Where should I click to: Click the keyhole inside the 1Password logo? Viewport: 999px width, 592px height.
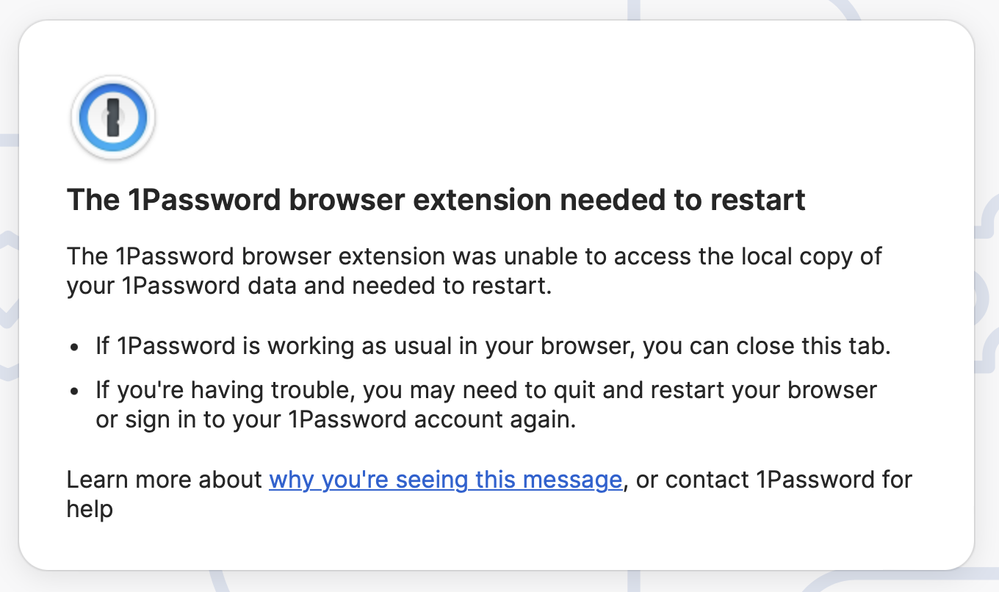tap(113, 118)
